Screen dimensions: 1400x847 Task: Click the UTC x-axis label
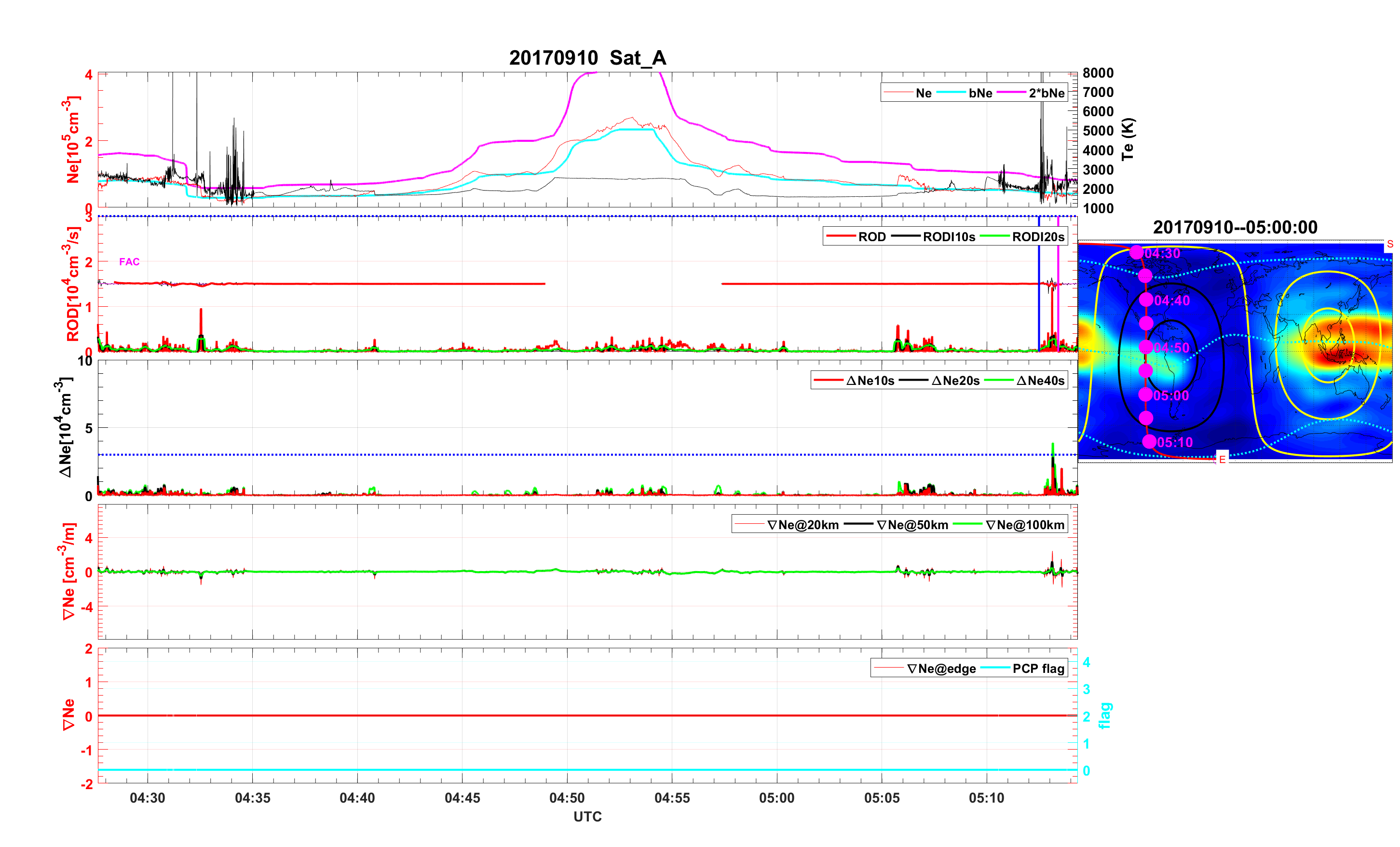(x=587, y=816)
